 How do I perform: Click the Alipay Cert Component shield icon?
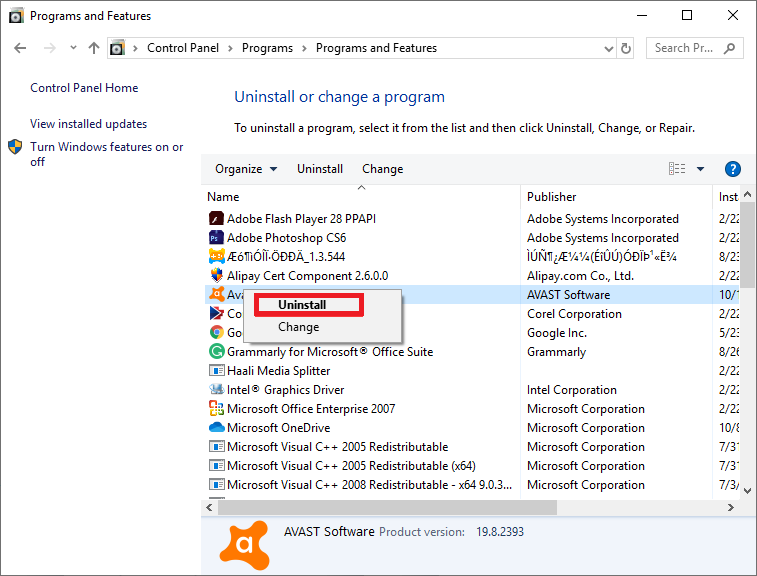[x=216, y=276]
